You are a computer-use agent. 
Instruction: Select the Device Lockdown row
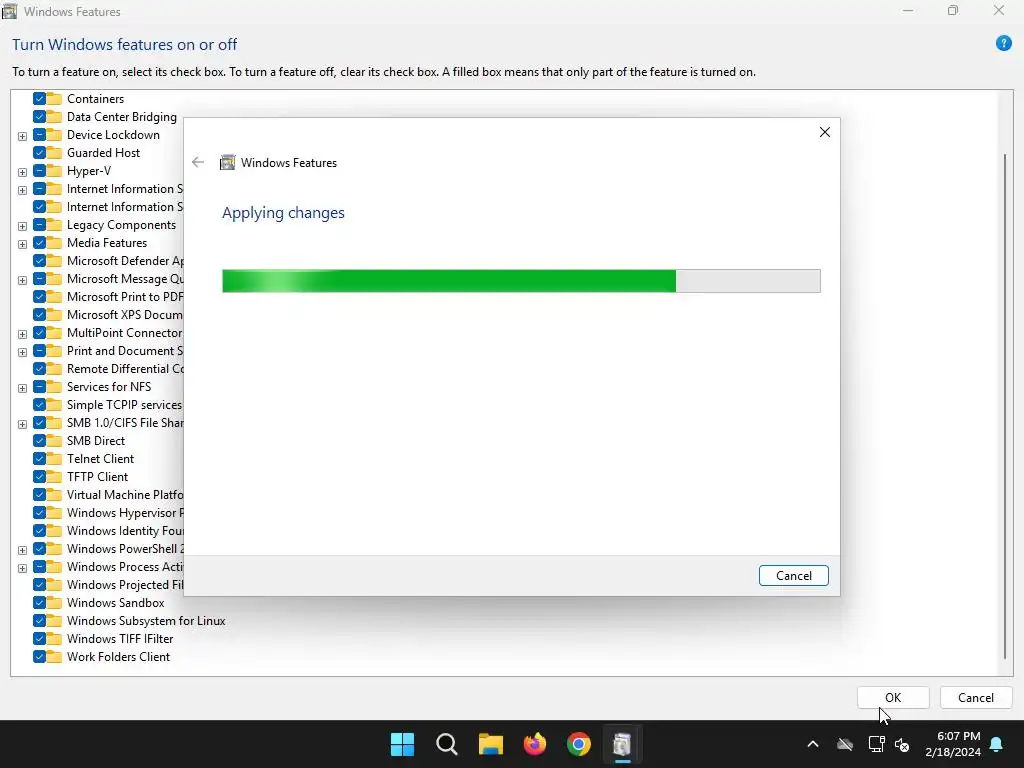[113, 135]
